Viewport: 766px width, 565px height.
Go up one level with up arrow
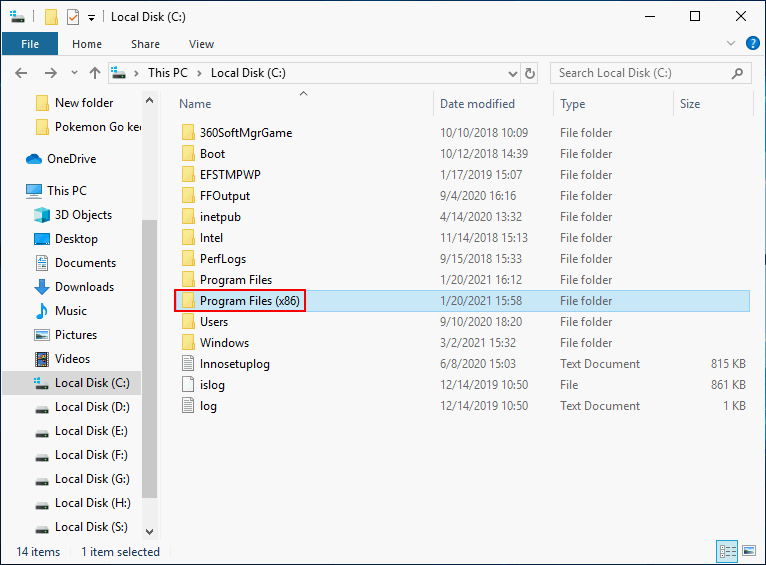tap(95, 73)
